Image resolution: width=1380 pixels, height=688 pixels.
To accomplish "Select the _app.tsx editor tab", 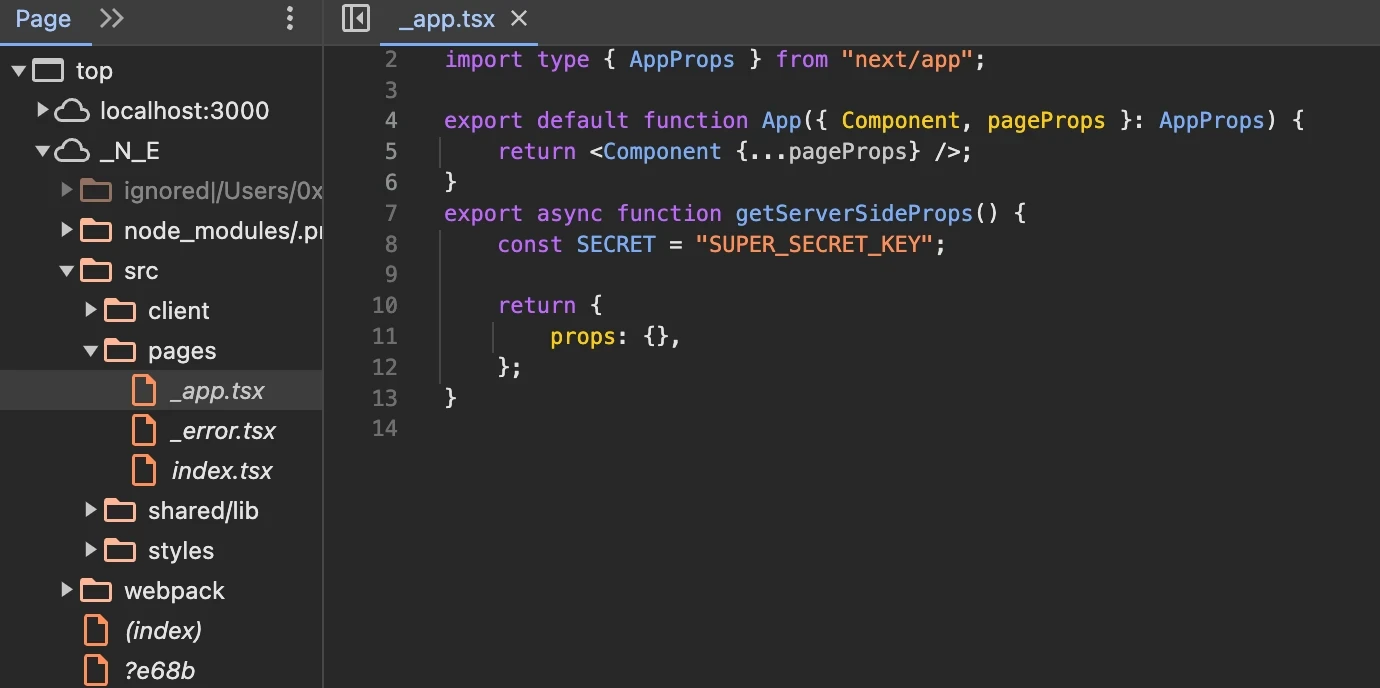I will [x=447, y=18].
